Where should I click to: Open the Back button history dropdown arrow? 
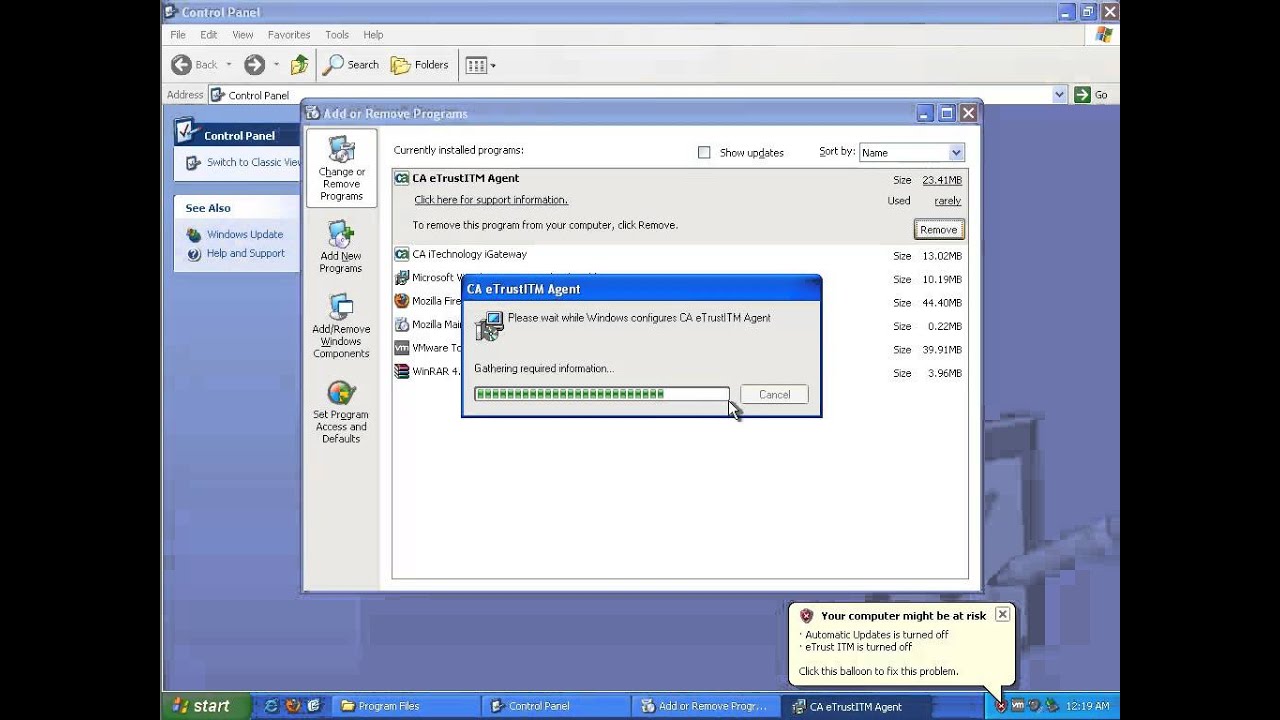point(228,65)
